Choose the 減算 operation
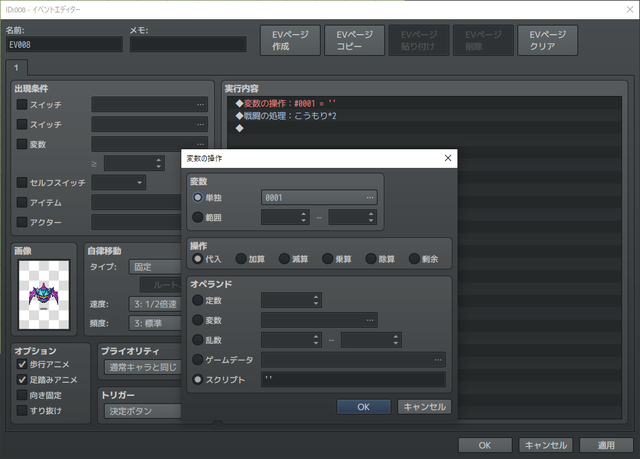 [x=284, y=259]
